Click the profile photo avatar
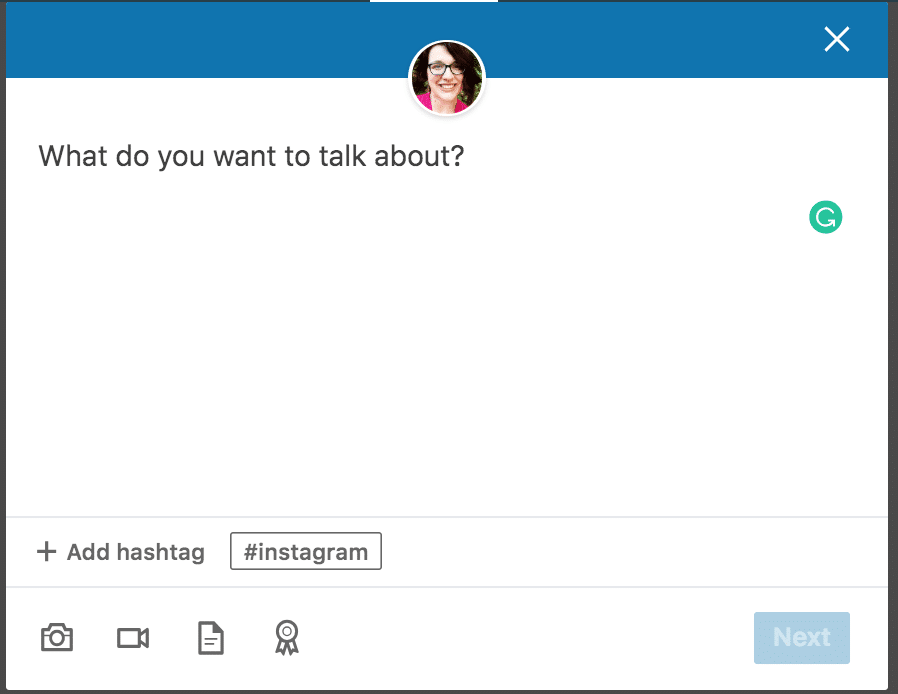898x694 pixels. (446, 78)
